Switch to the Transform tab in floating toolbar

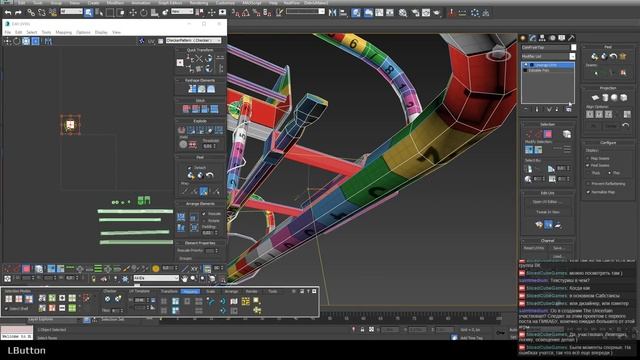[169, 291]
